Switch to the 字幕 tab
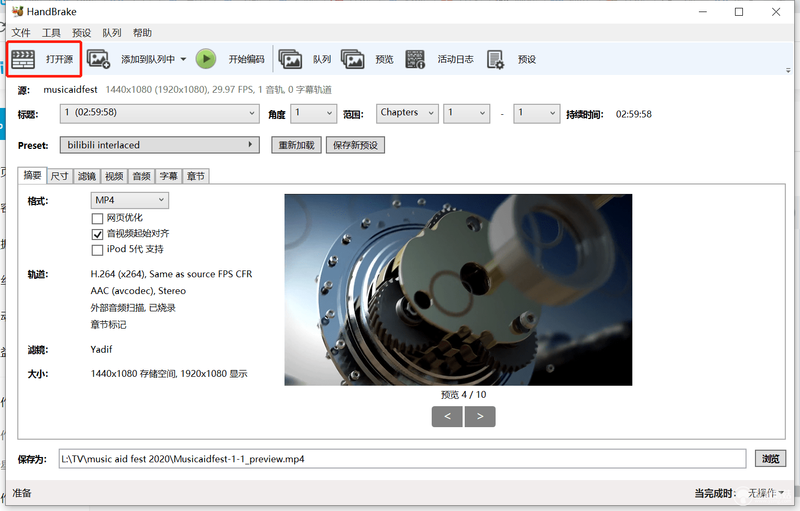Viewport: 800px width, 511px height. click(x=168, y=176)
